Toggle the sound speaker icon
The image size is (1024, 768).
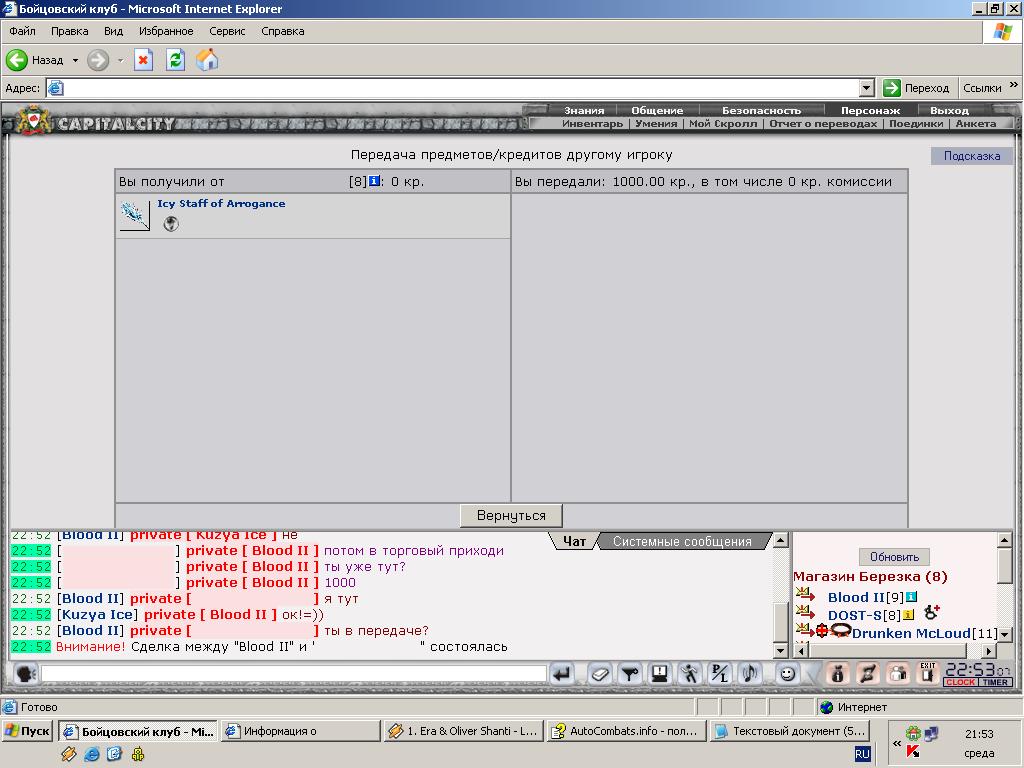[x=750, y=673]
